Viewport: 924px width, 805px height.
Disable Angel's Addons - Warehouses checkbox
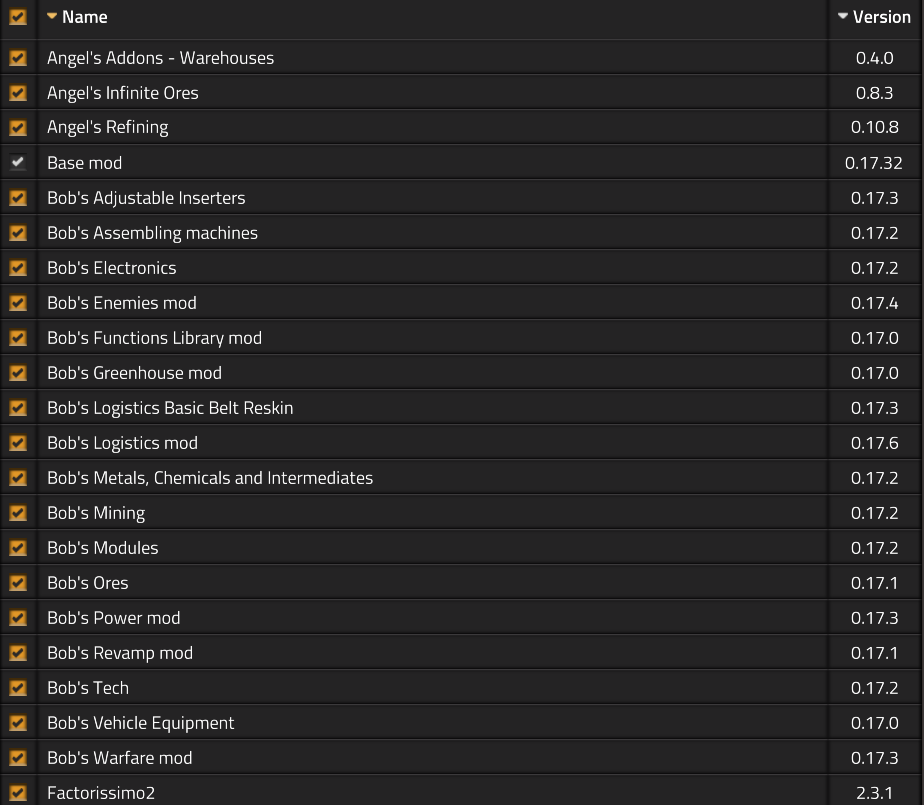click(18, 58)
